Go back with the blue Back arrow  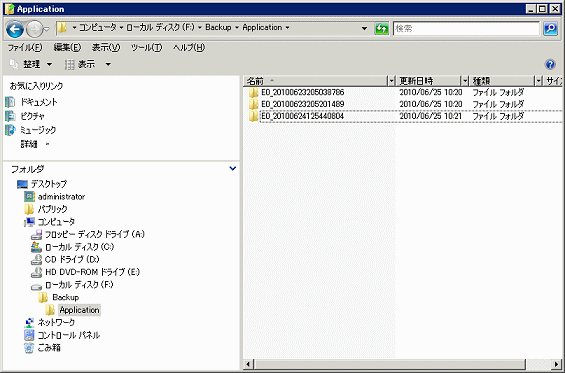click(x=15, y=30)
